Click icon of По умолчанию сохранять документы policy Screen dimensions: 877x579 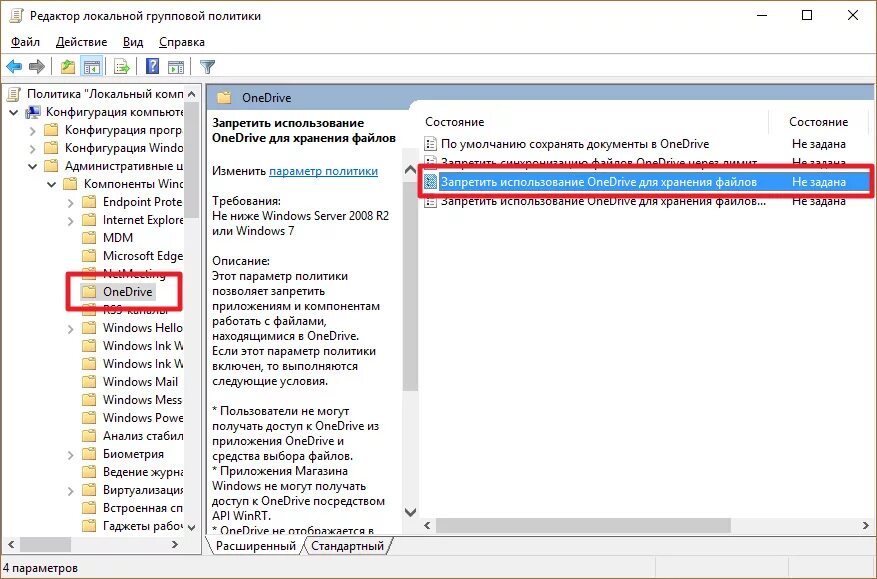coord(430,144)
